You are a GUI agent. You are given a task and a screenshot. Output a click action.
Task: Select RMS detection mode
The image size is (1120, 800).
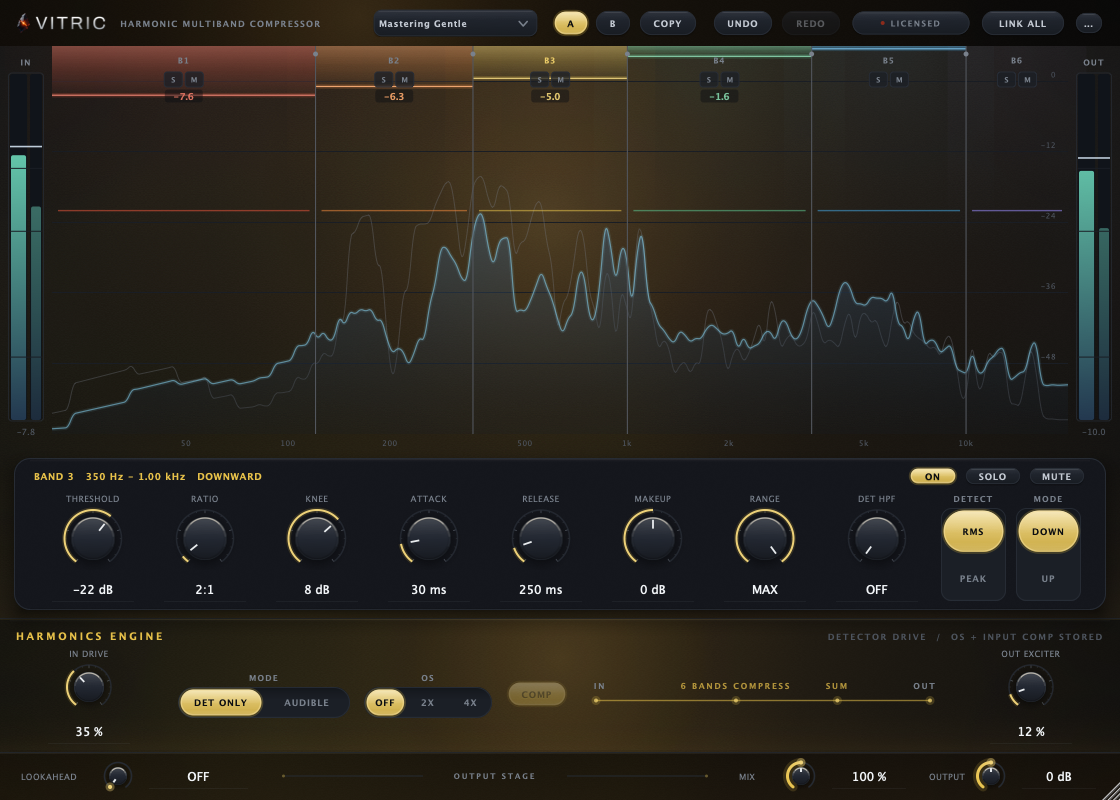point(973,532)
